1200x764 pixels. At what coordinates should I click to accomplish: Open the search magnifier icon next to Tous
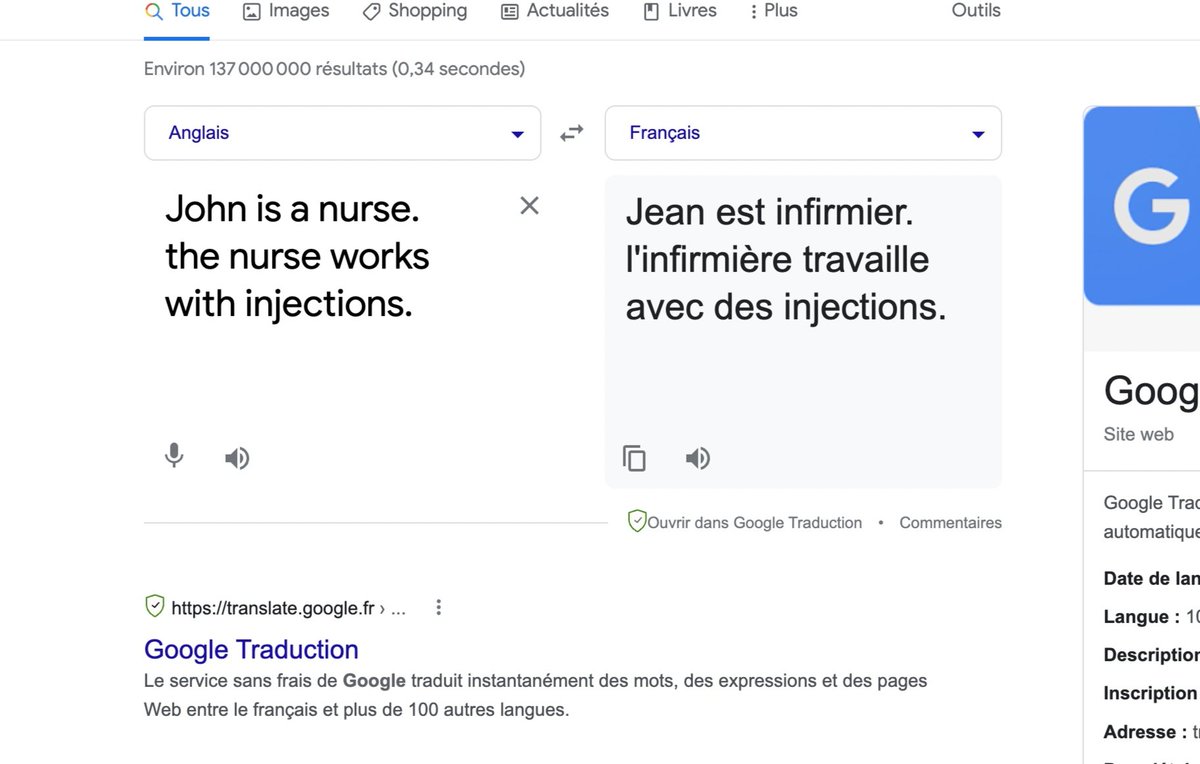(152, 11)
